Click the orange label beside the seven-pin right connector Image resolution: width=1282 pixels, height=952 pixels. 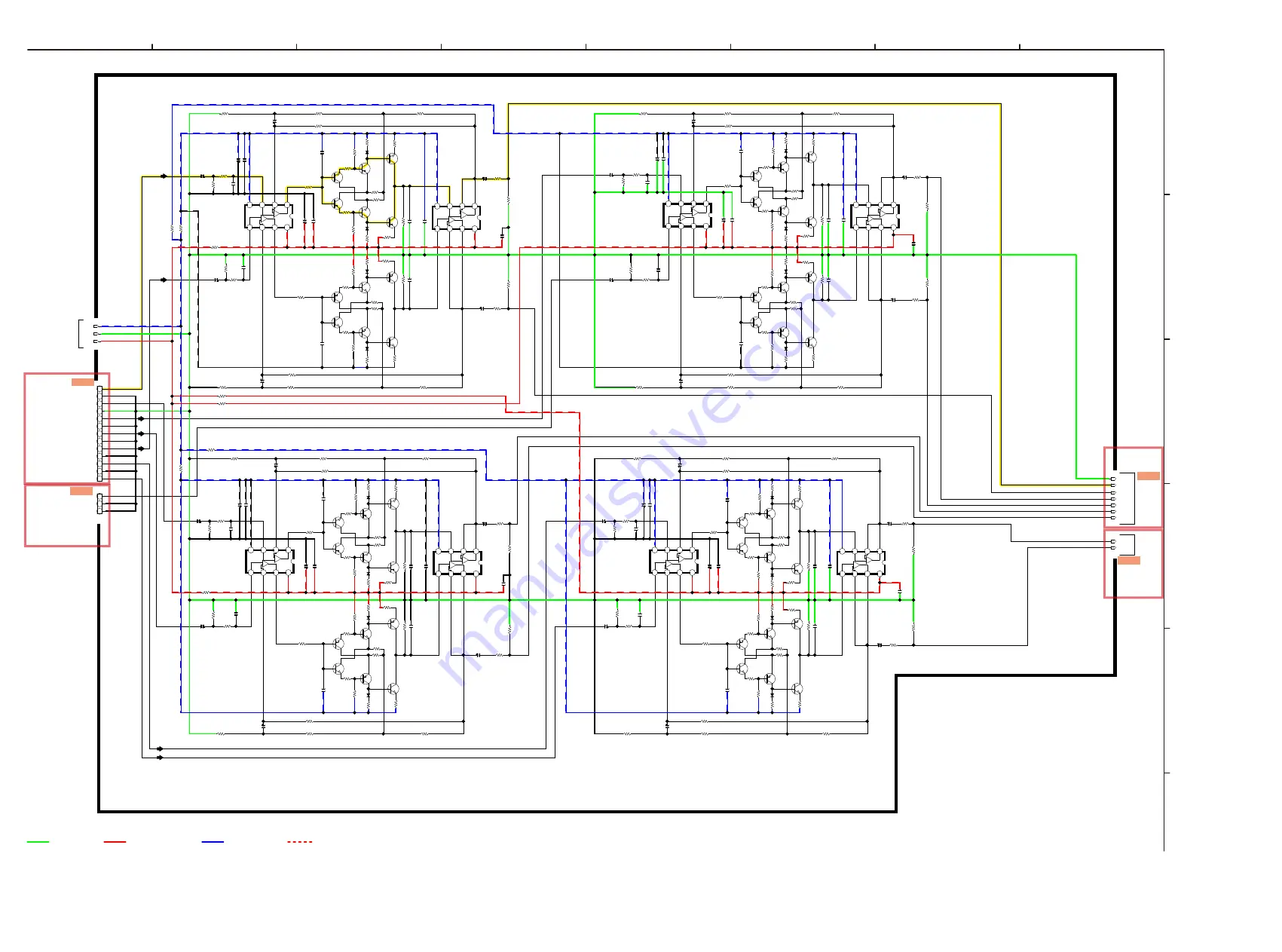[x=1148, y=476]
